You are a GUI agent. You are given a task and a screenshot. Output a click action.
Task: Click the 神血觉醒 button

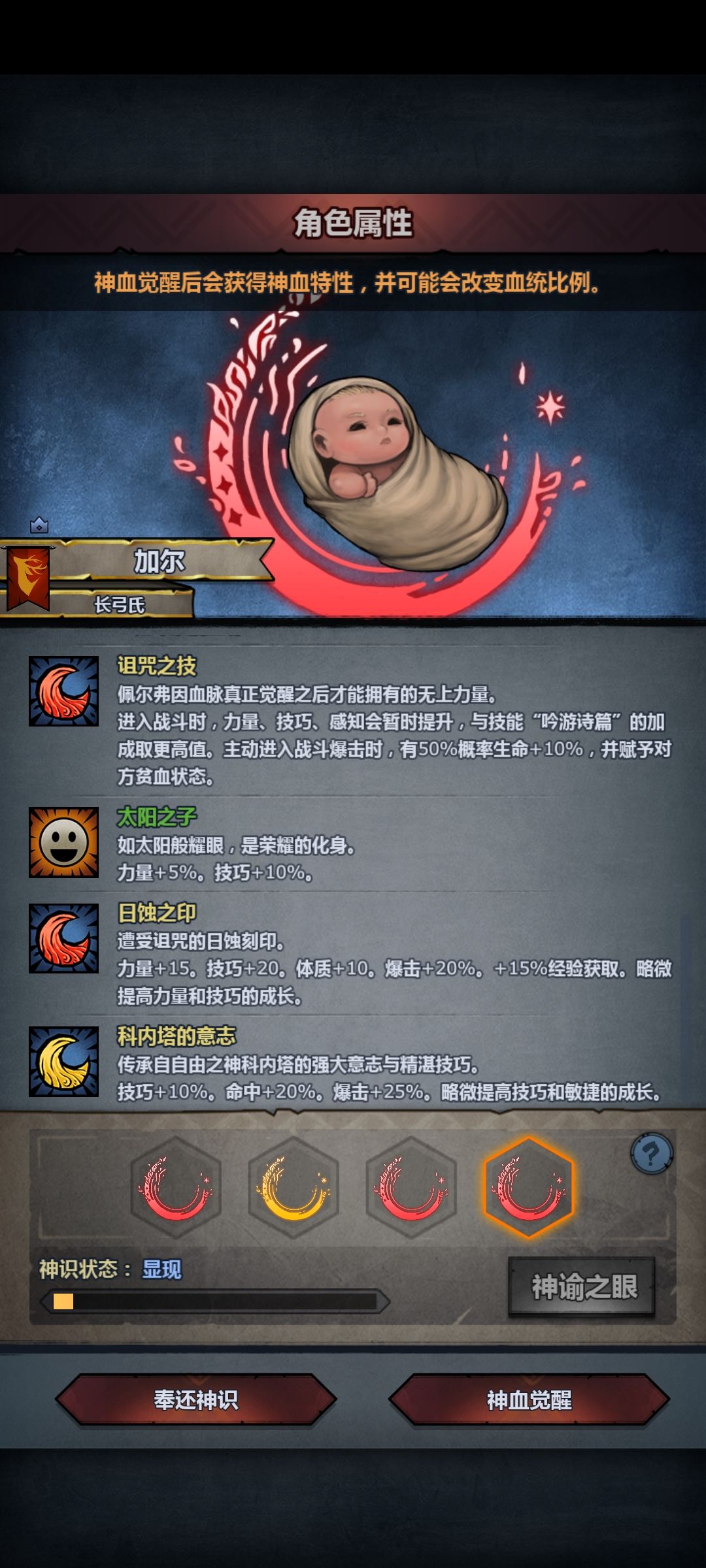(529, 1399)
